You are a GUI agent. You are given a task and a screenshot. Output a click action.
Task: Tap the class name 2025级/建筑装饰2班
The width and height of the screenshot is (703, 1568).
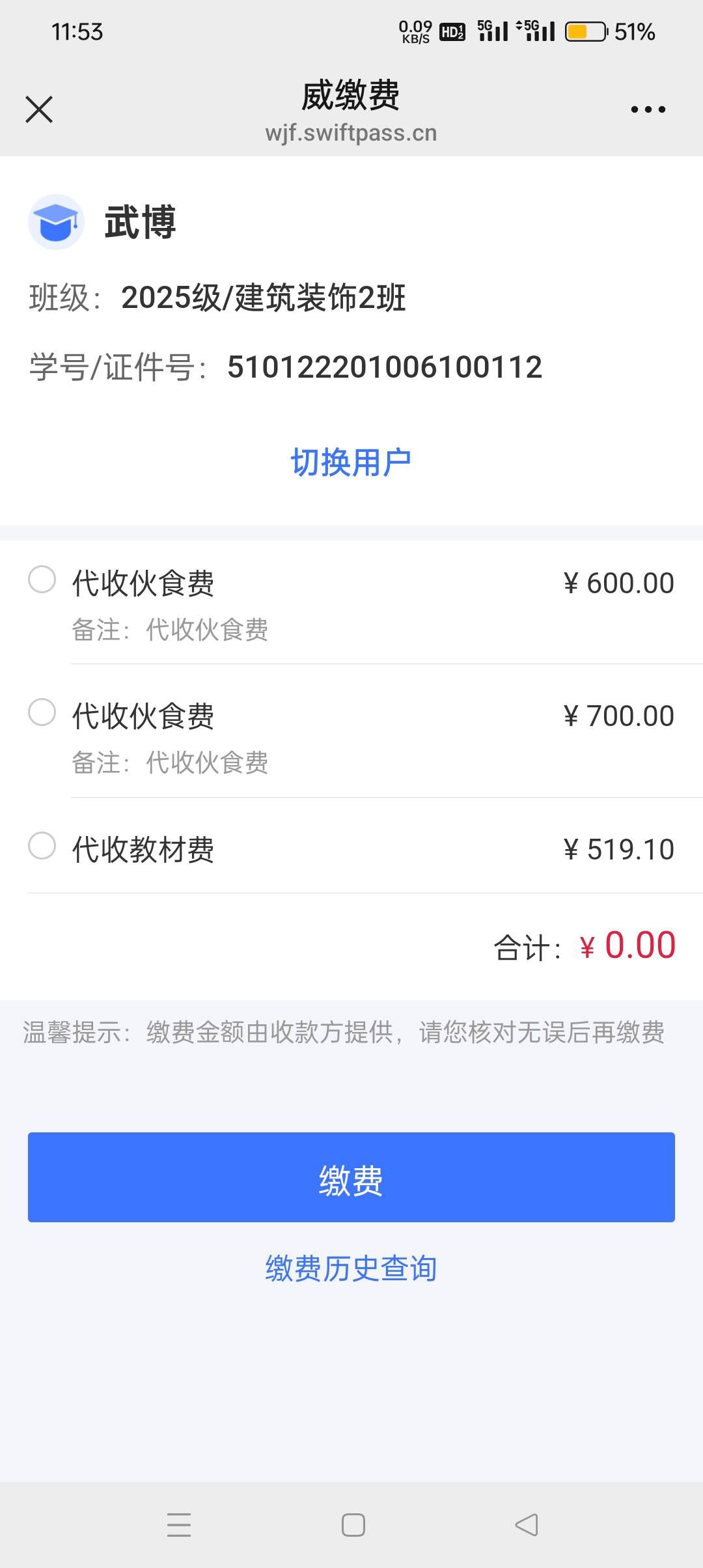pyautogui.click(x=264, y=298)
